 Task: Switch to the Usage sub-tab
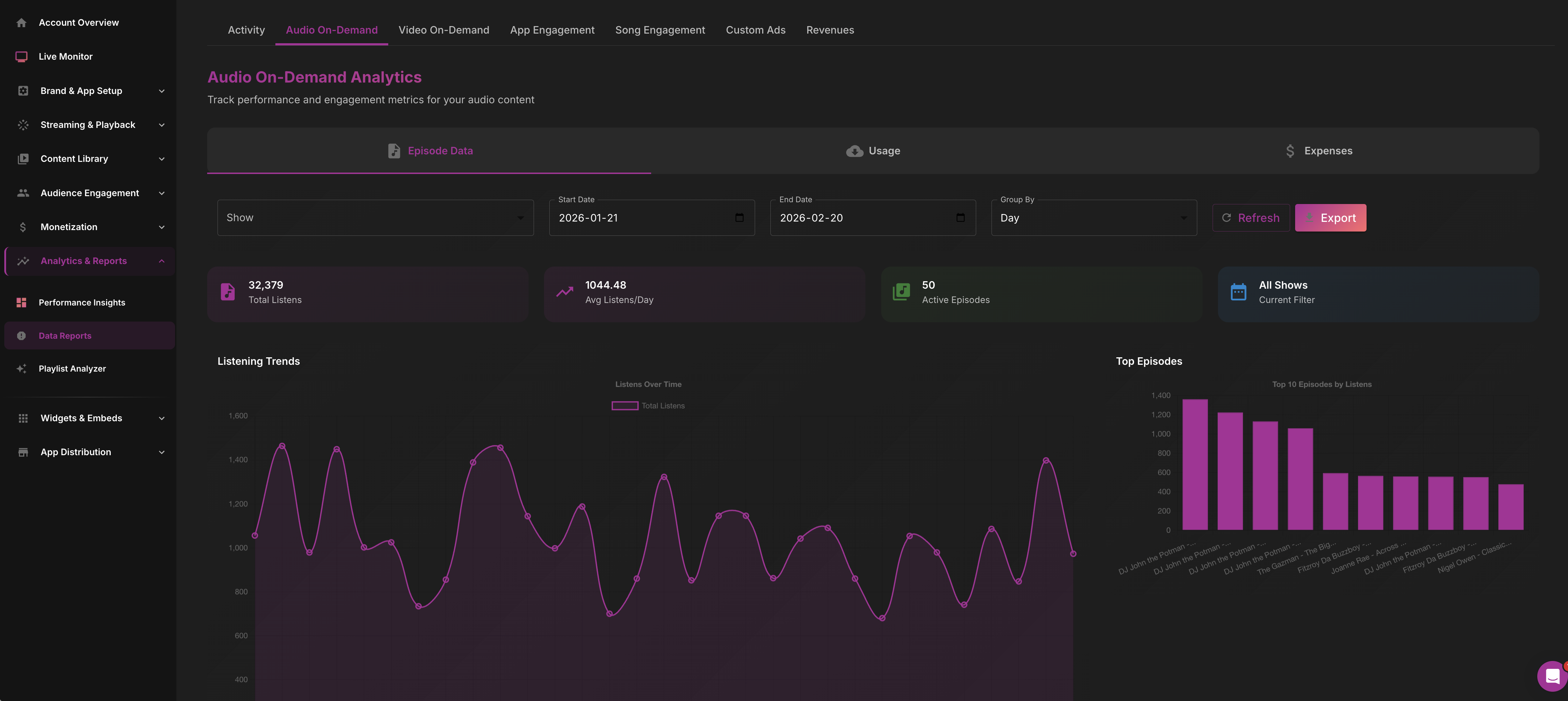point(873,150)
